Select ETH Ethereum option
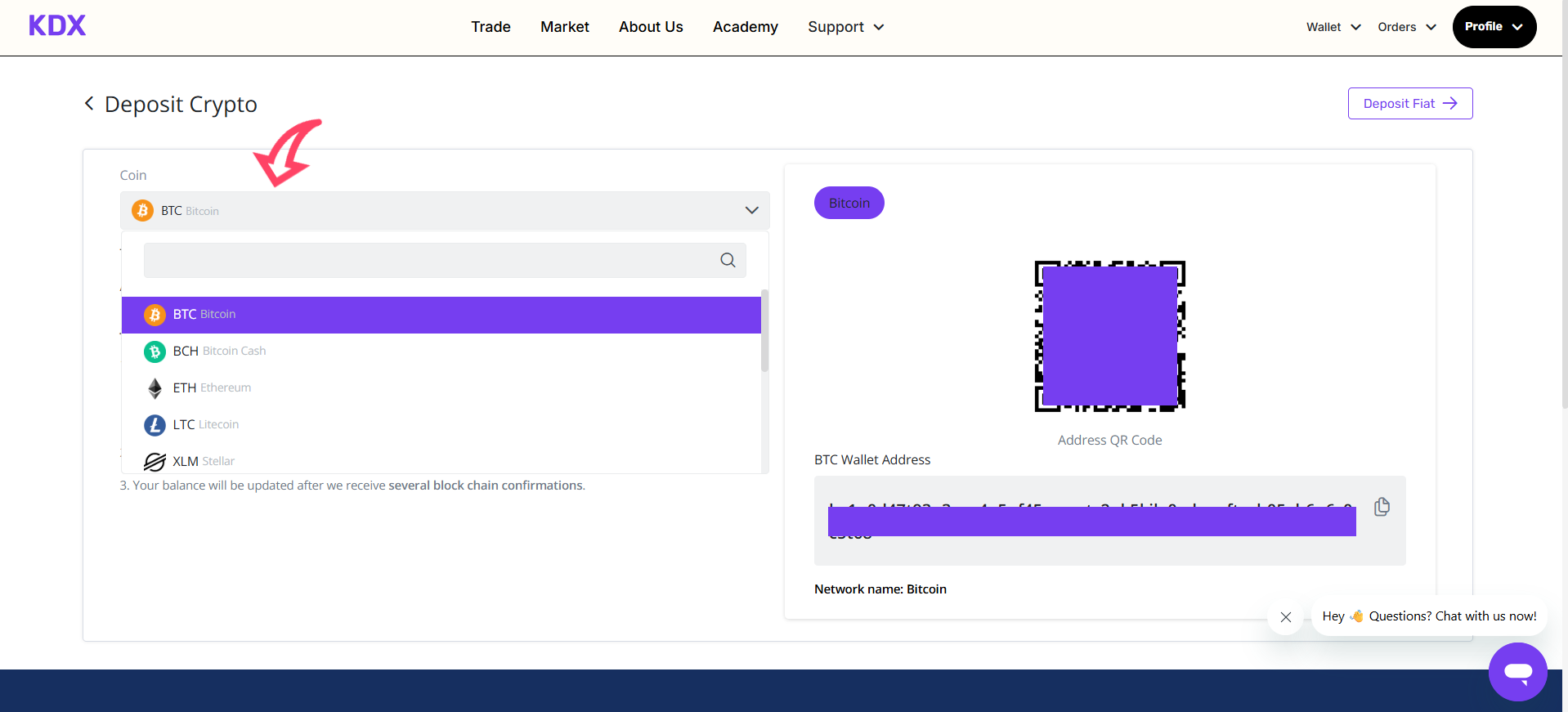Screen dimensions: 1568x712 coord(441,388)
